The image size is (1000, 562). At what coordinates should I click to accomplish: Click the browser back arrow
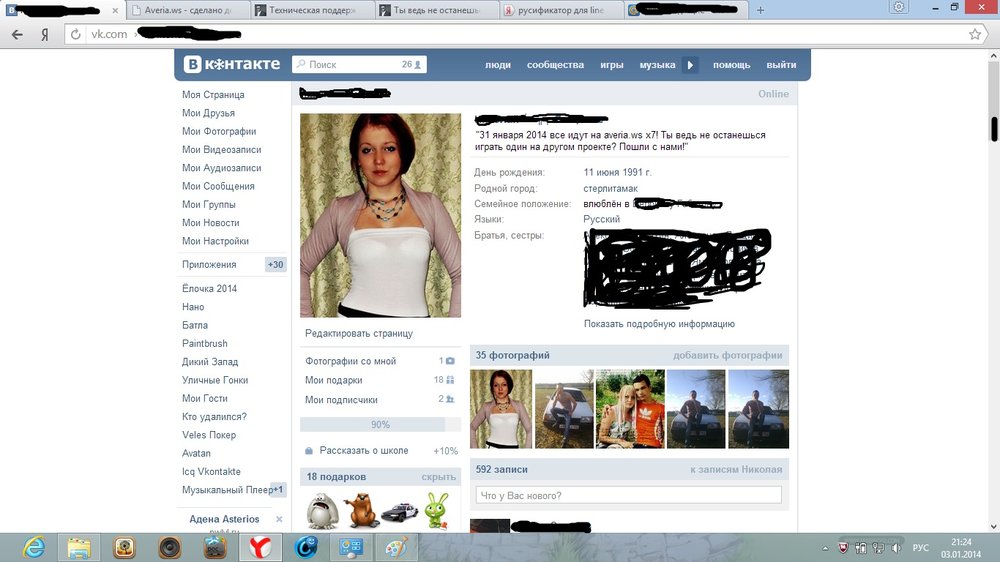17,34
